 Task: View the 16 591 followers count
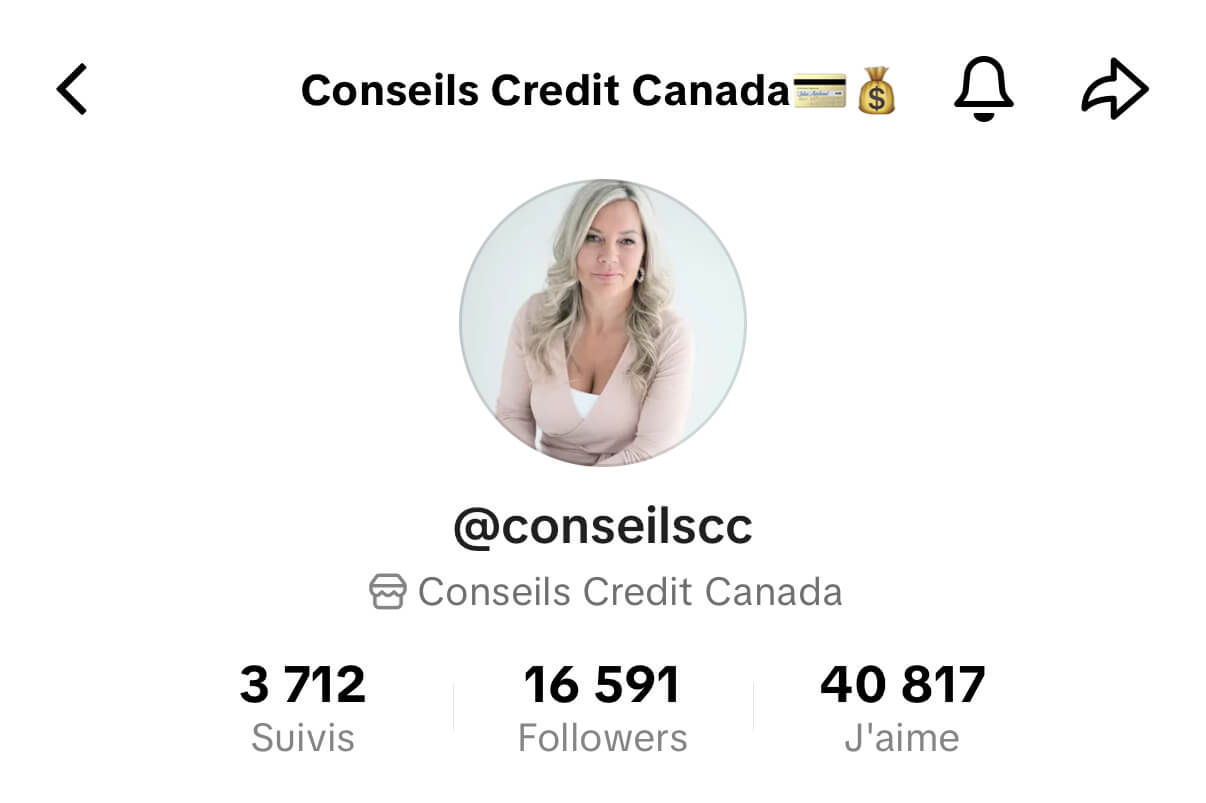pos(602,686)
